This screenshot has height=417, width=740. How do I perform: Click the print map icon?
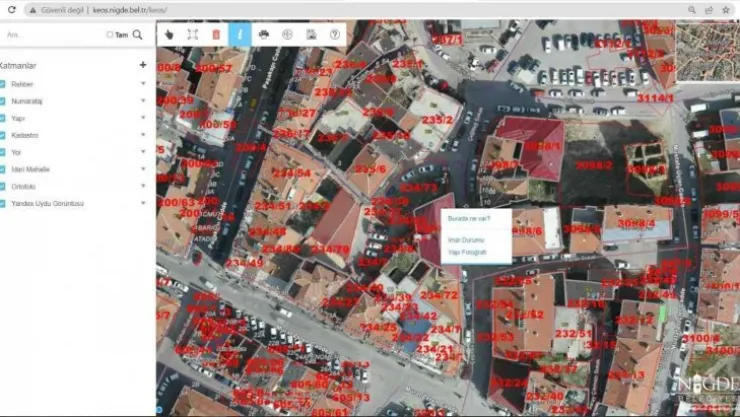[x=264, y=34]
